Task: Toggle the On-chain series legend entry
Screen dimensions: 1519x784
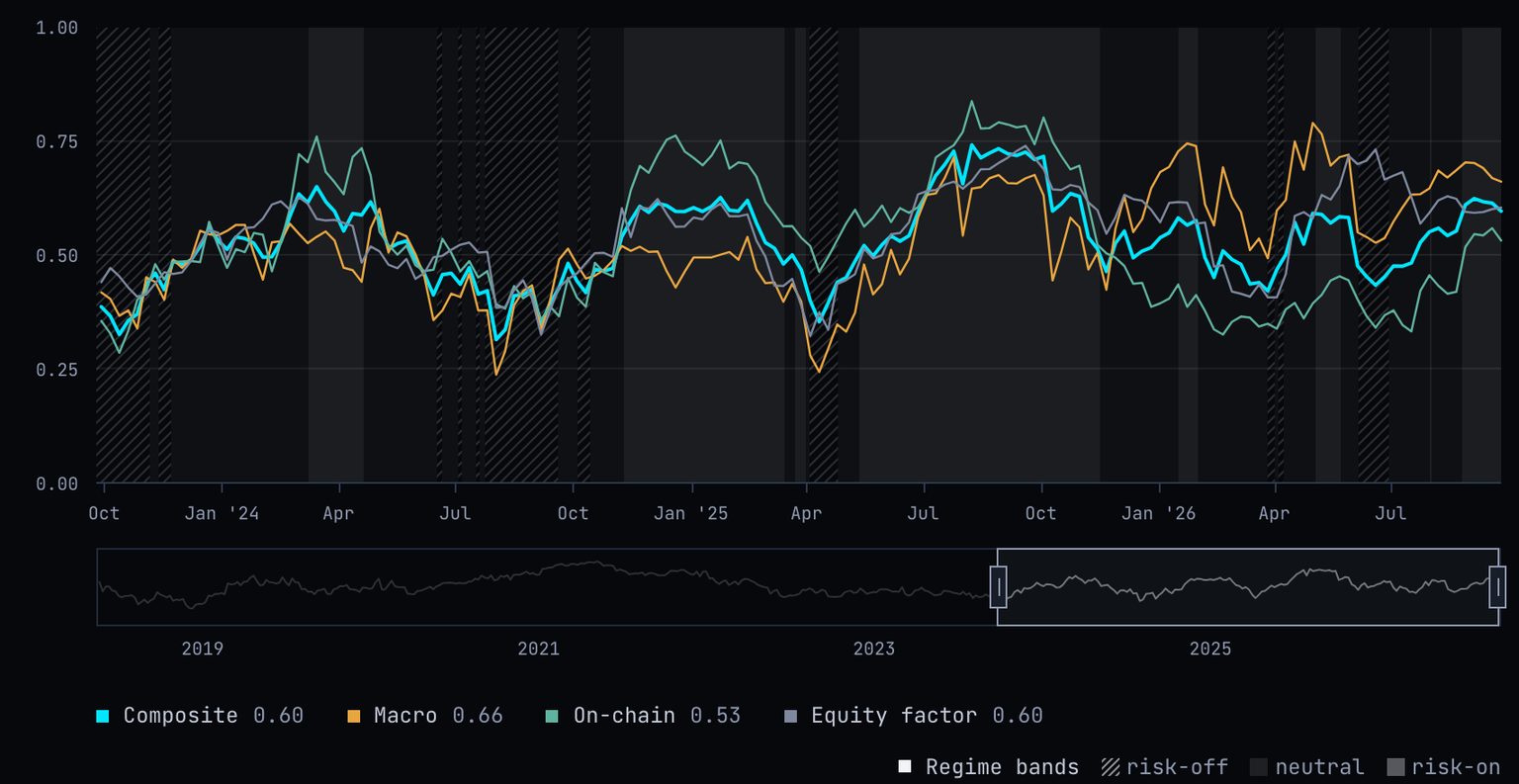Action: pyautogui.click(x=643, y=716)
